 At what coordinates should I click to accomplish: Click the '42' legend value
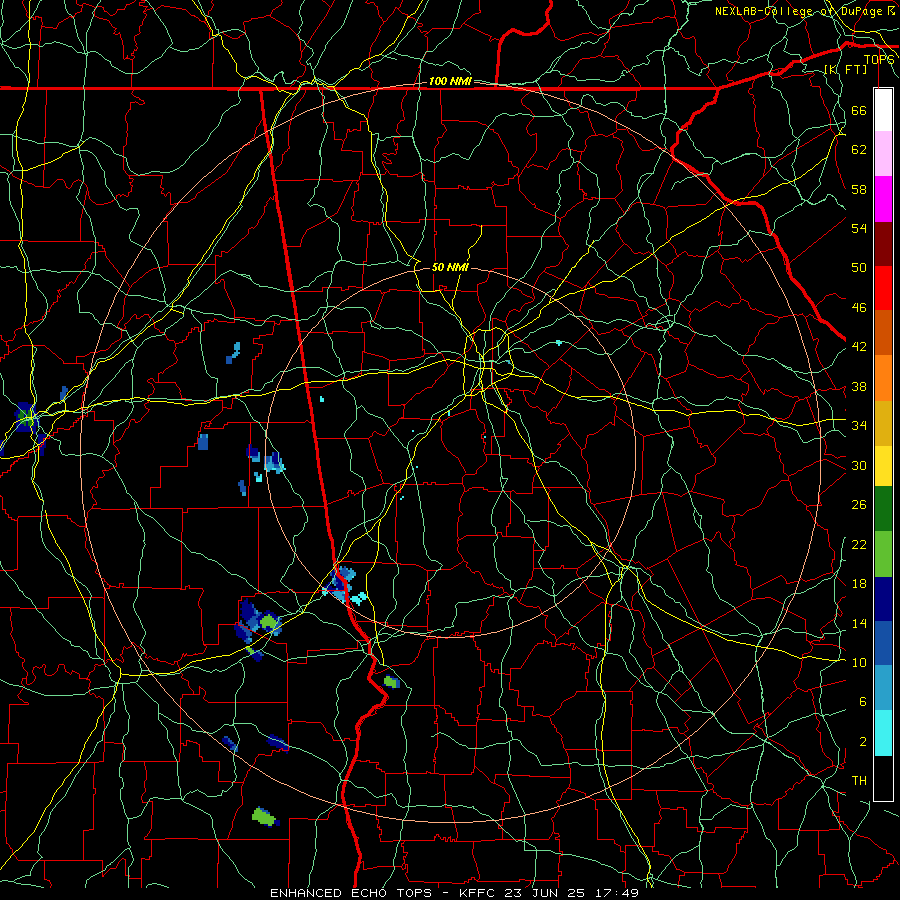[x=859, y=347]
